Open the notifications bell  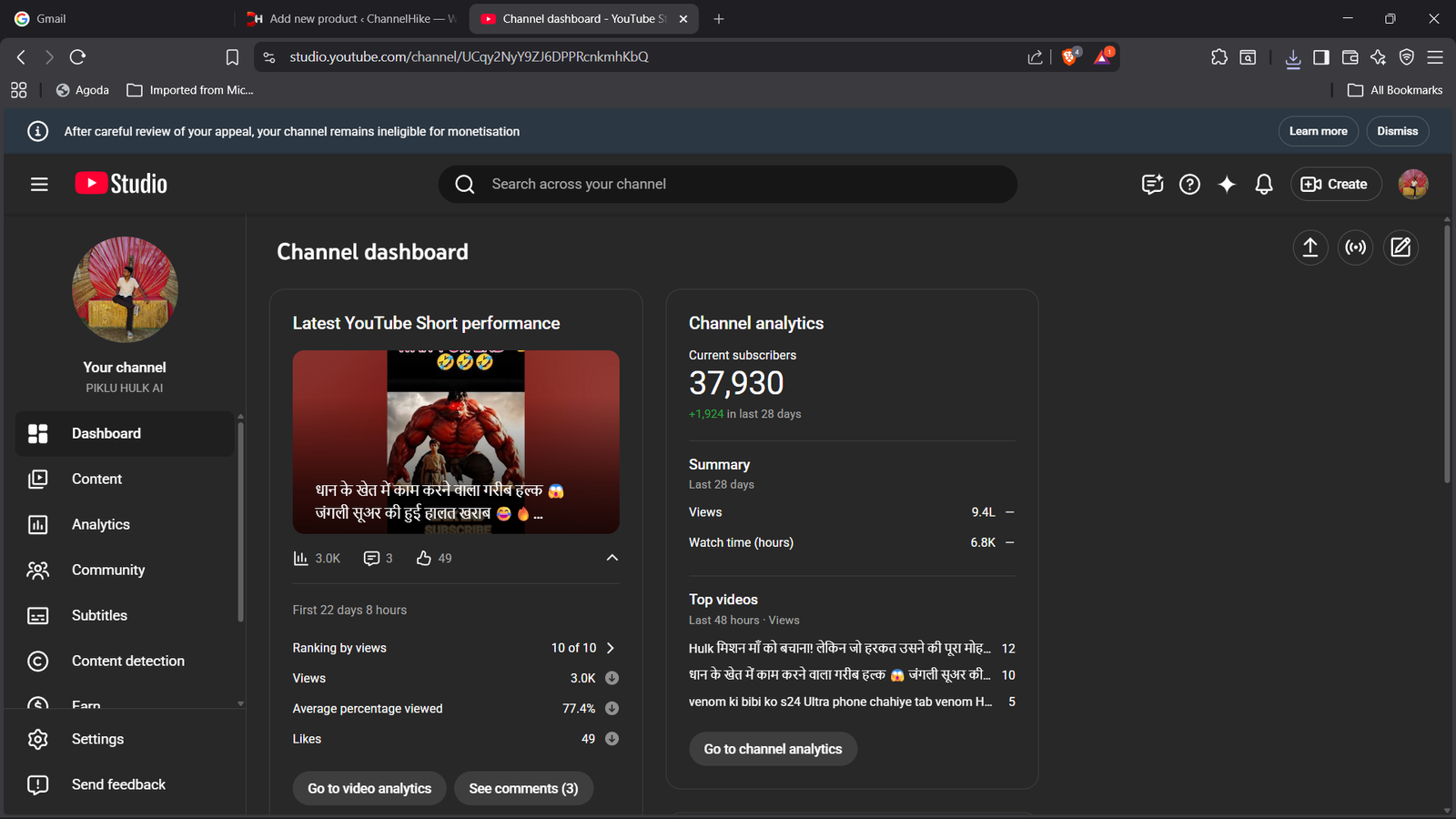1264,185
